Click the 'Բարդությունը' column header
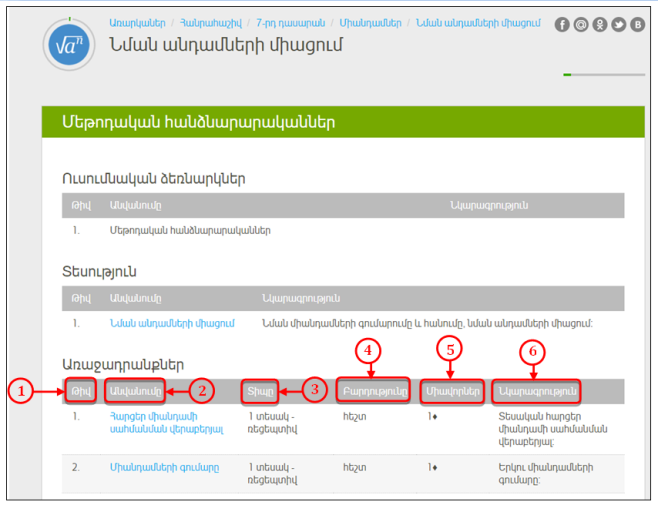This screenshot has height=505, width=658. pyautogui.click(x=374, y=390)
